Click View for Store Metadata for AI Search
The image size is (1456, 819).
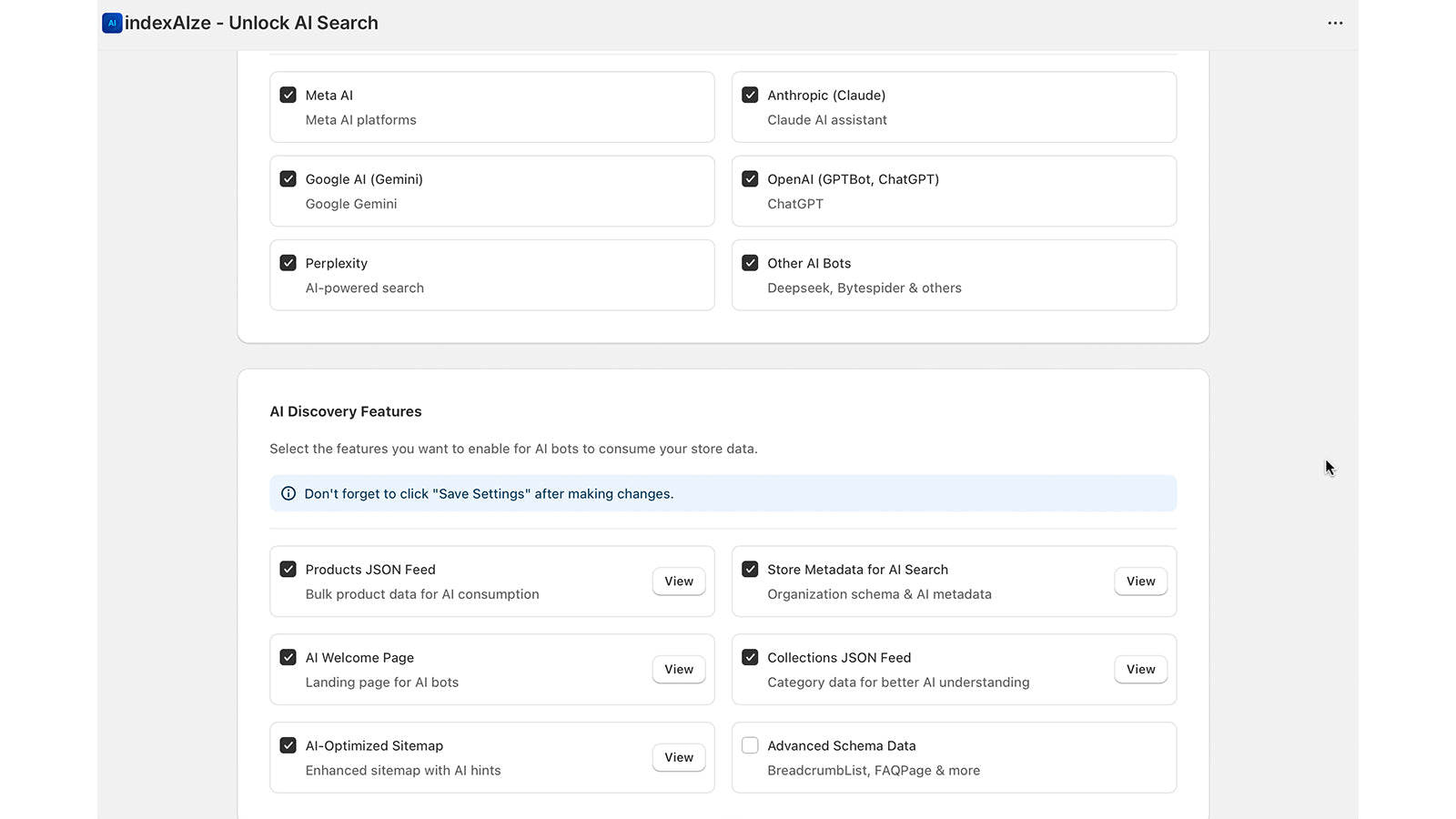point(1140,581)
